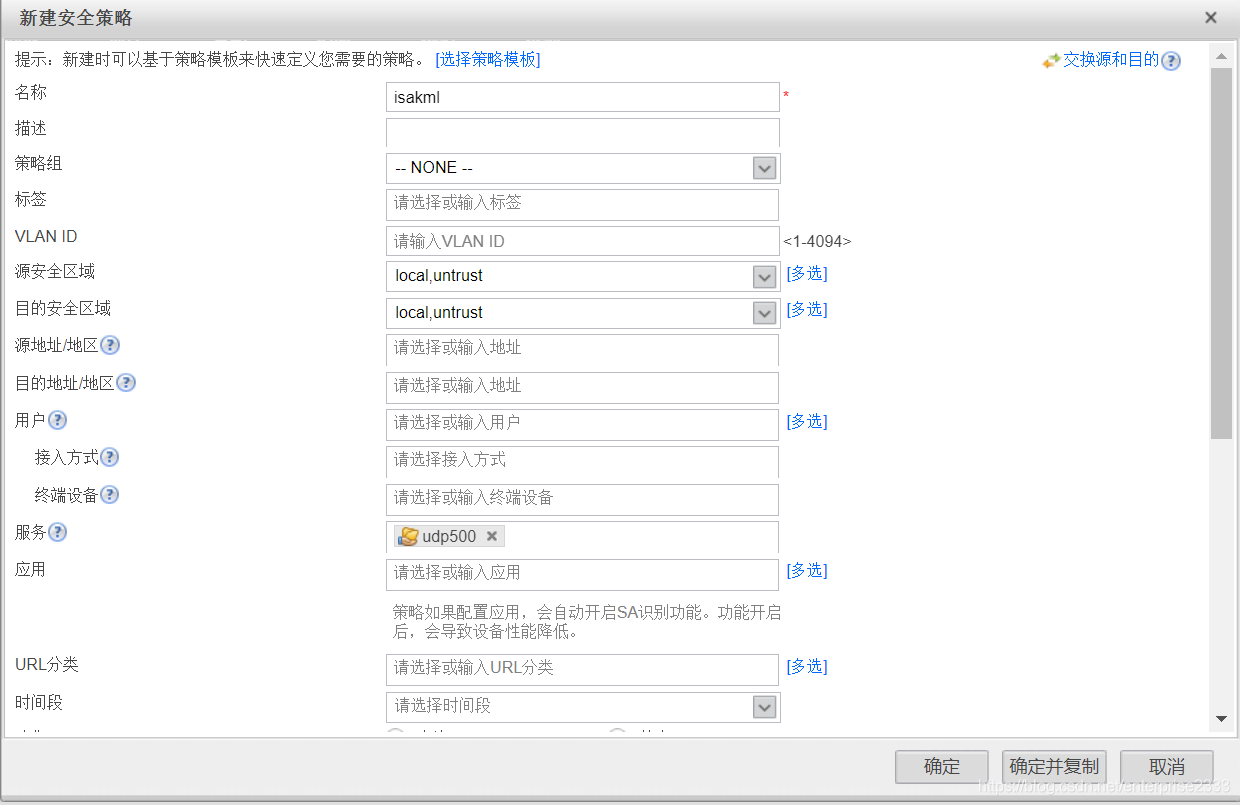Viewport: 1240px width, 805px height.
Task: Click the swap arrows icon for 交换源和目的
Action: pos(1051,61)
